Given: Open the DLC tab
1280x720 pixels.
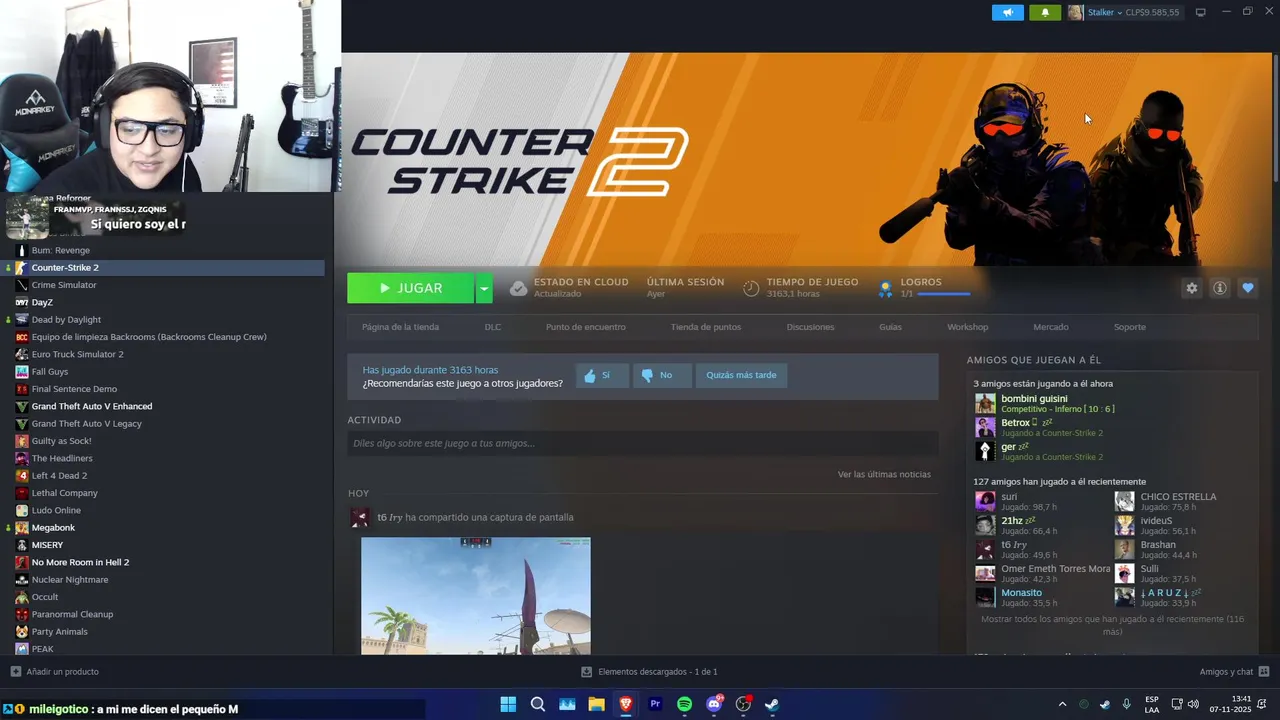Looking at the screenshot, I should (x=493, y=327).
